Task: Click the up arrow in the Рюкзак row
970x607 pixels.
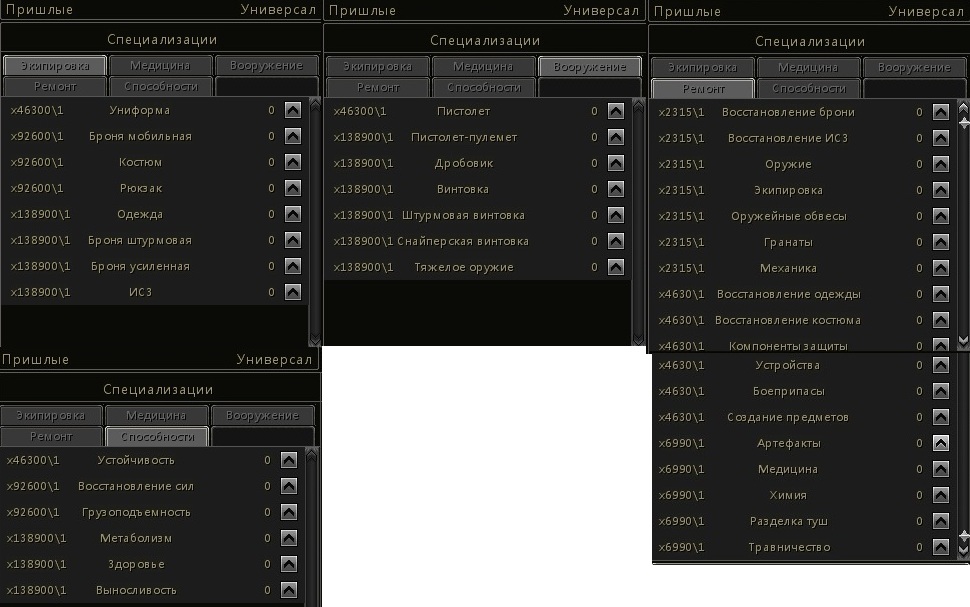Action: coord(292,188)
